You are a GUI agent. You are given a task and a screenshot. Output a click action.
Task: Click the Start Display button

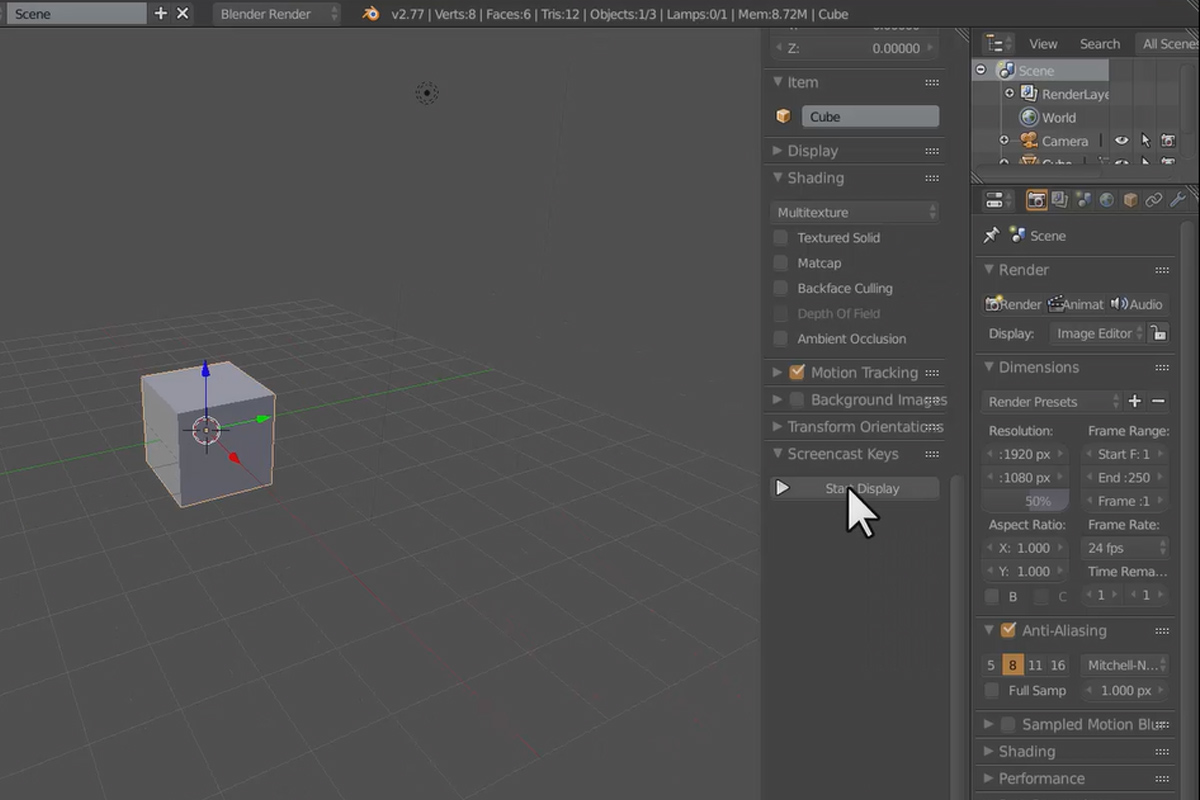(855, 488)
